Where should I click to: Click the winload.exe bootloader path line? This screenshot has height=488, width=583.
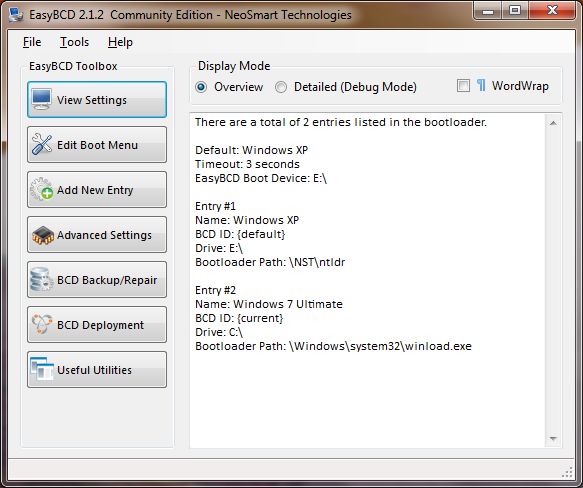point(333,346)
